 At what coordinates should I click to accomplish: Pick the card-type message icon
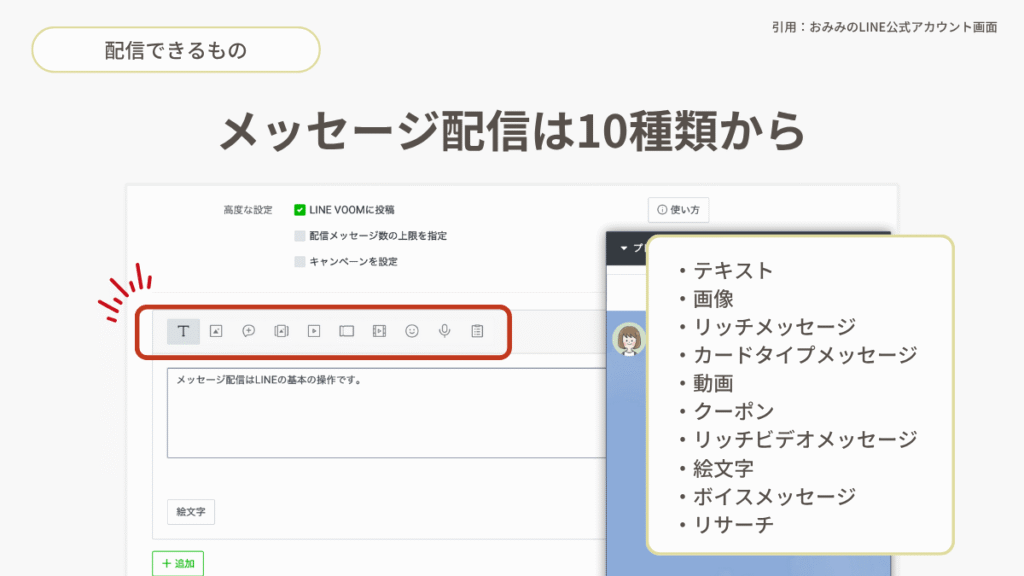click(x=281, y=331)
